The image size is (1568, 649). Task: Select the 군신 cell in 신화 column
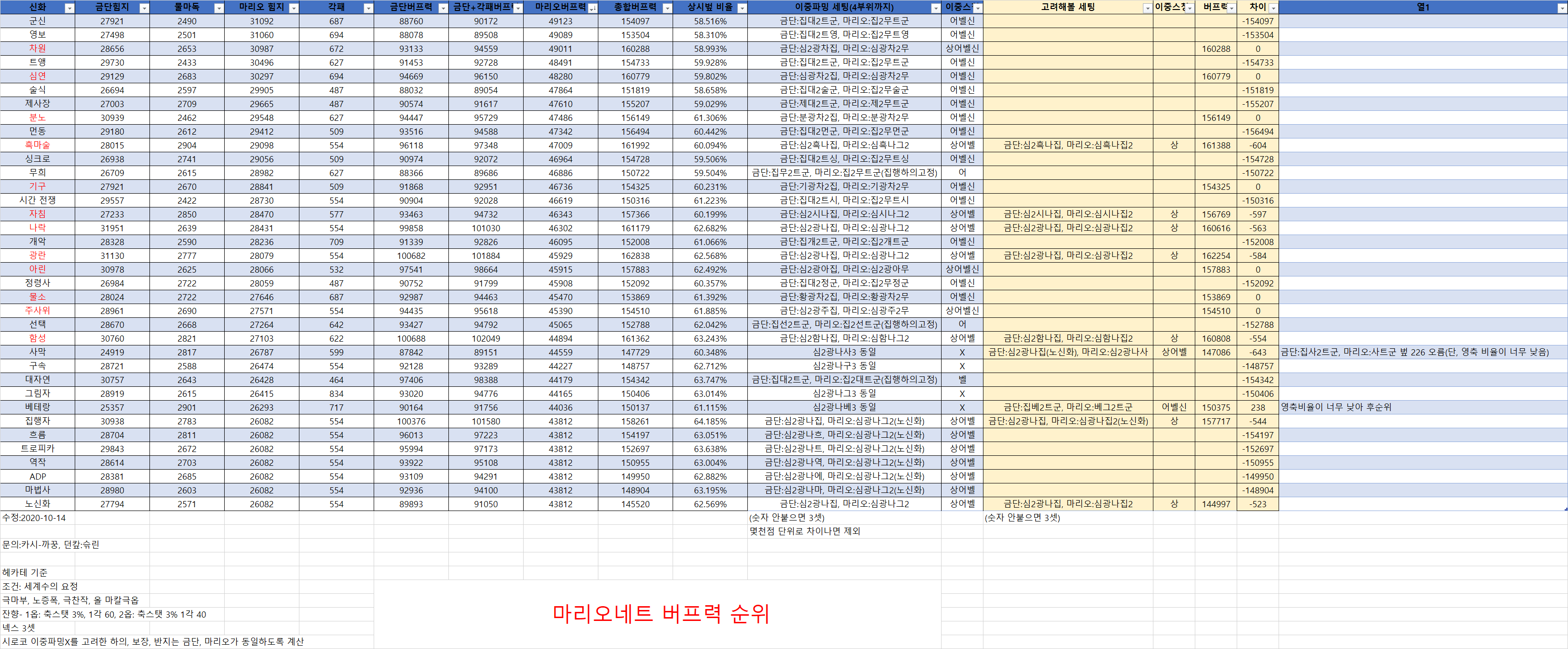[x=38, y=20]
